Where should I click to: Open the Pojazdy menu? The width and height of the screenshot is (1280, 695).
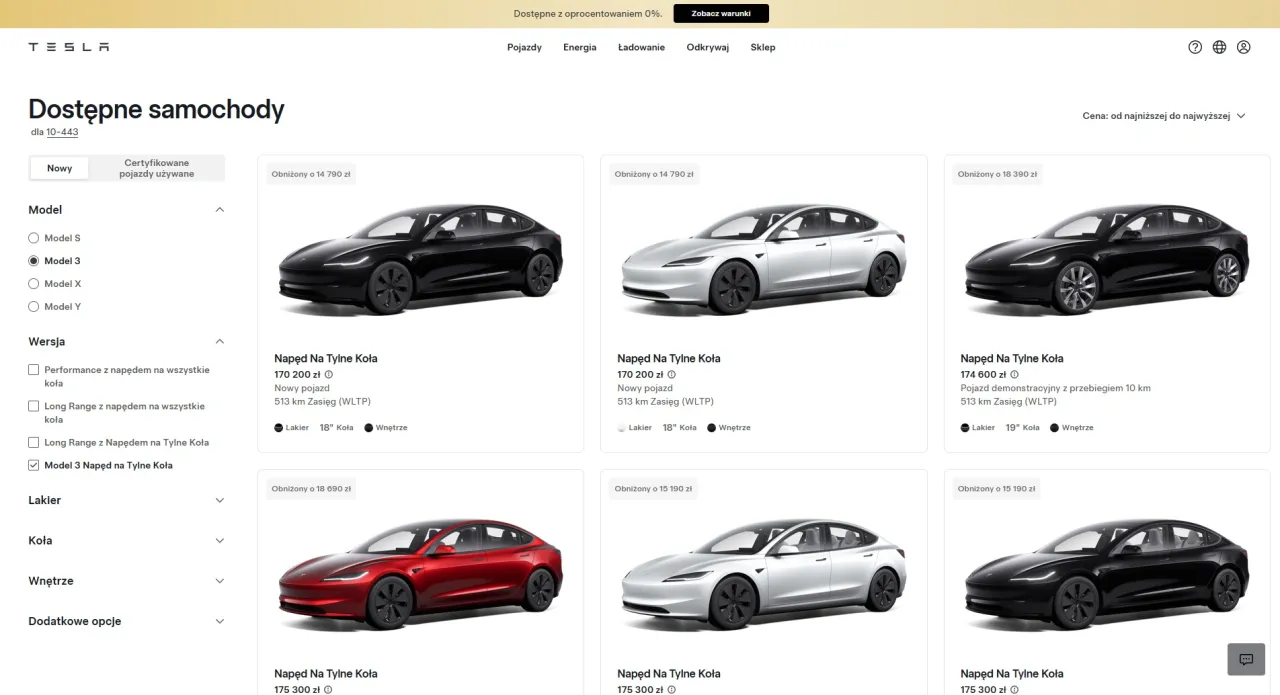[524, 47]
